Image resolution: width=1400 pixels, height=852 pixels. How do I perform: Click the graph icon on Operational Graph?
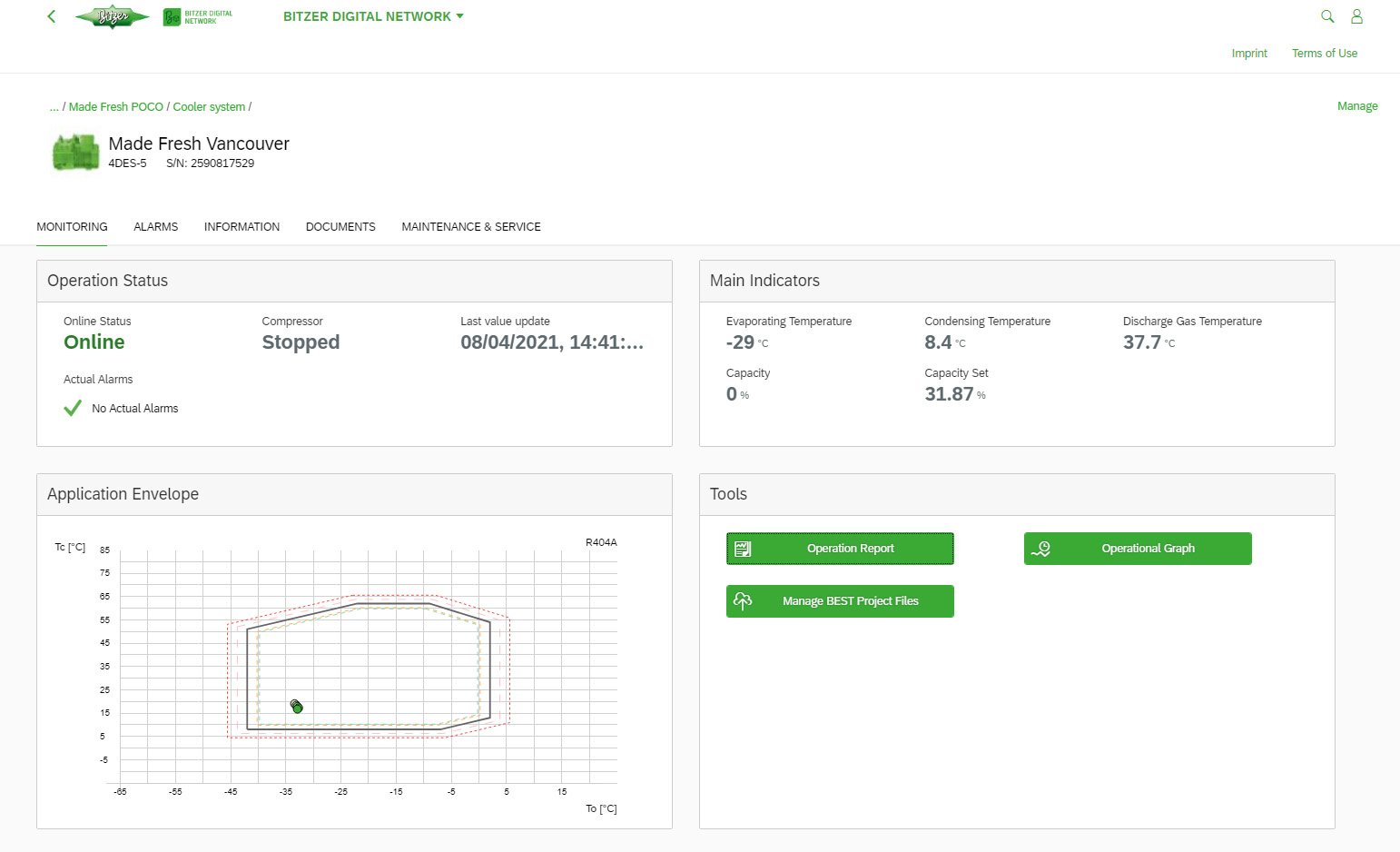click(x=1040, y=549)
